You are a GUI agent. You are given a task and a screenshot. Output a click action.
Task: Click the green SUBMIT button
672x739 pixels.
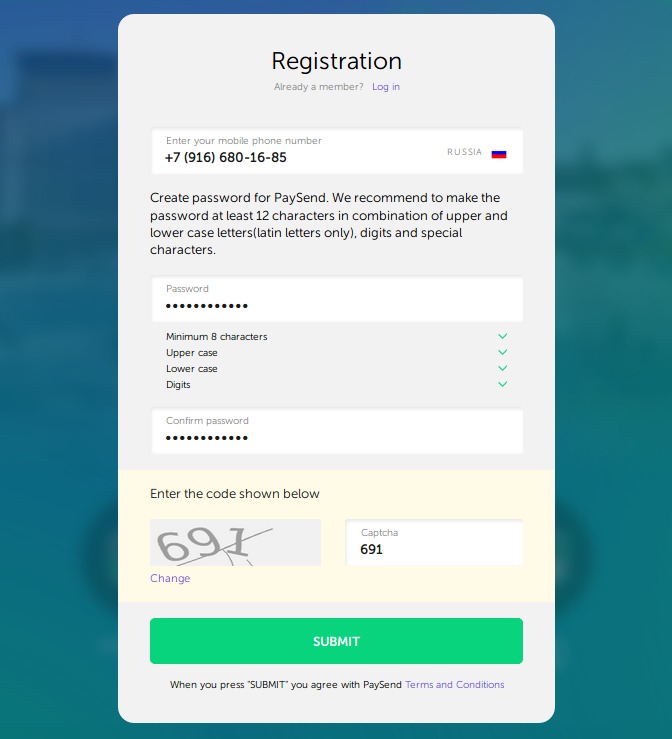[336, 641]
